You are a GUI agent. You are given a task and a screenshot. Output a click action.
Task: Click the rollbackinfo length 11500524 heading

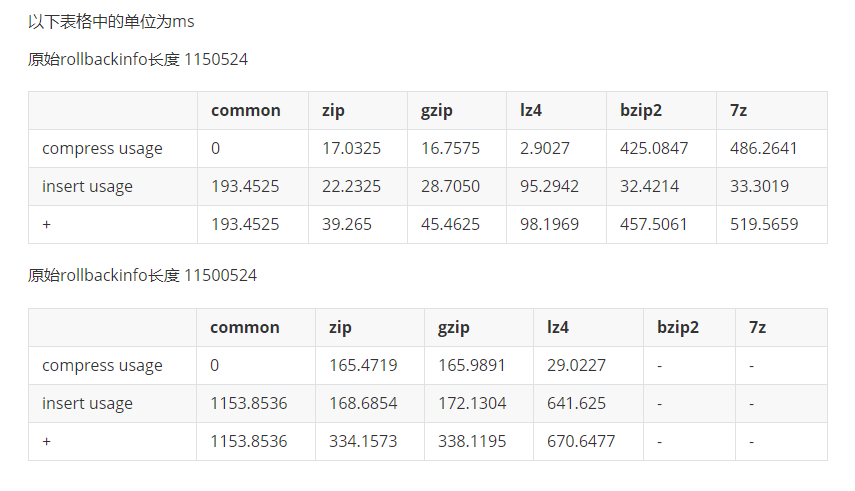142,275
